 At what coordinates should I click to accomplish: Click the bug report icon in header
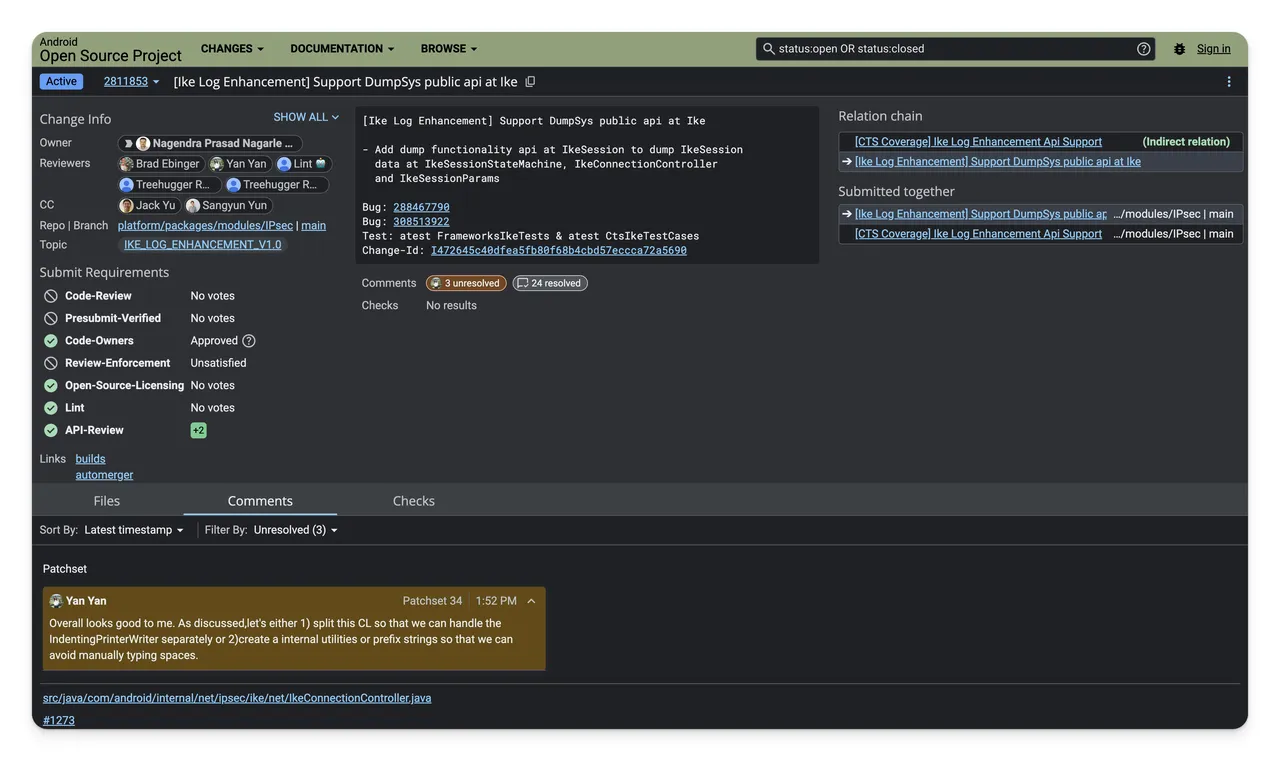point(1180,49)
